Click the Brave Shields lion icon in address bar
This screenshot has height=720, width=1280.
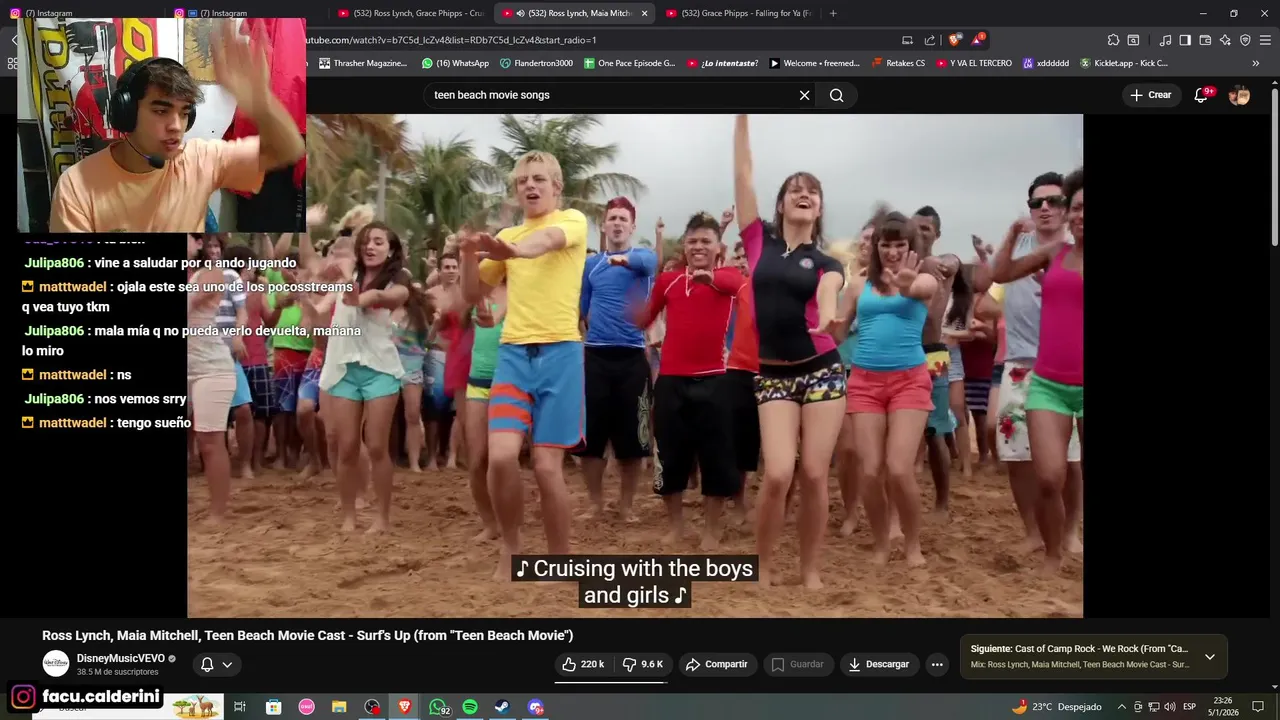(x=954, y=40)
